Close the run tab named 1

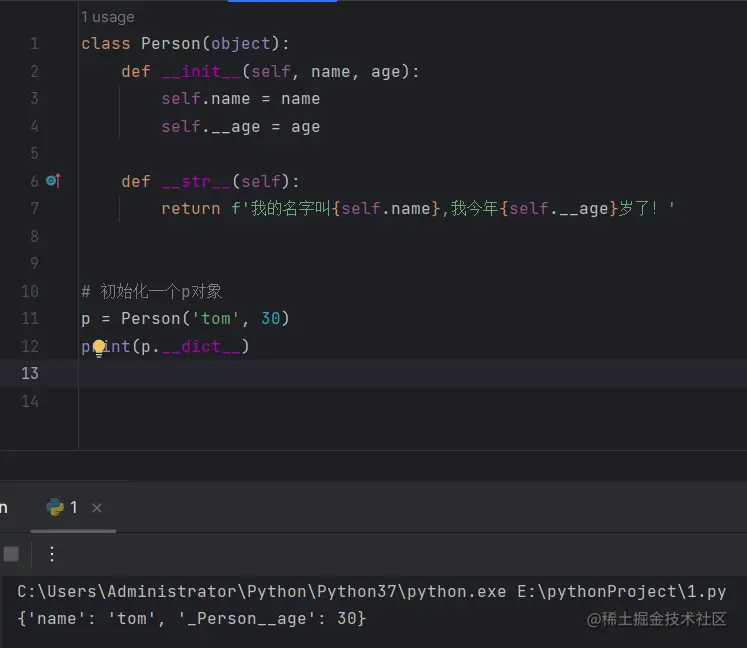[x=97, y=508]
